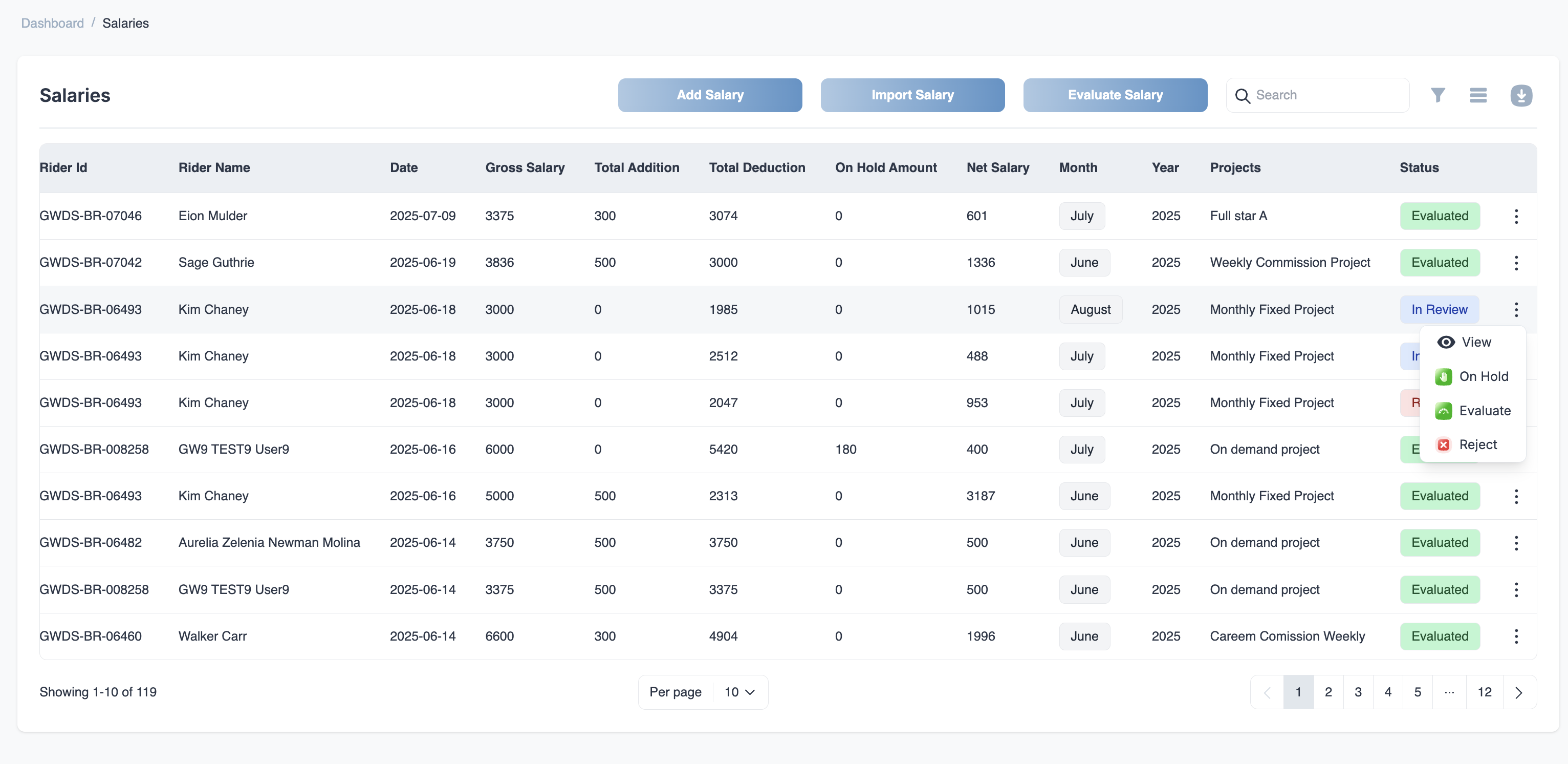Click the eye icon next to View
1568x764 pixels.
[x=1446, y=342]
